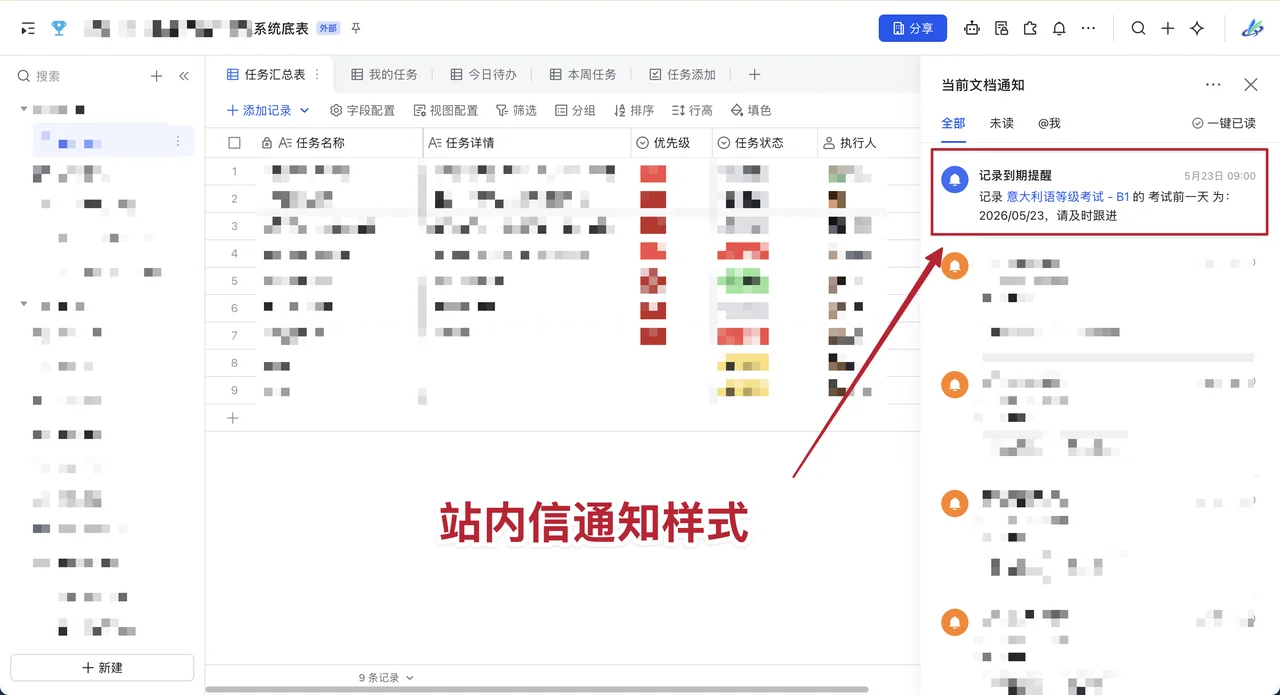Image resolution: width=1280 pixels, height=695 pixels.
Task: Open the robot assistant icon in the top bar
Action: pos(971,29)
